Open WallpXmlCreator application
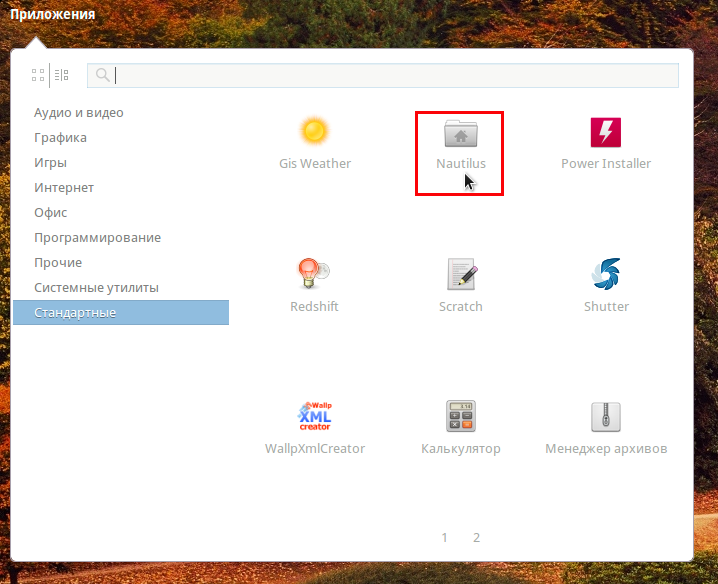The width and height of the screenshot is (718, 584). coord(315,428)
